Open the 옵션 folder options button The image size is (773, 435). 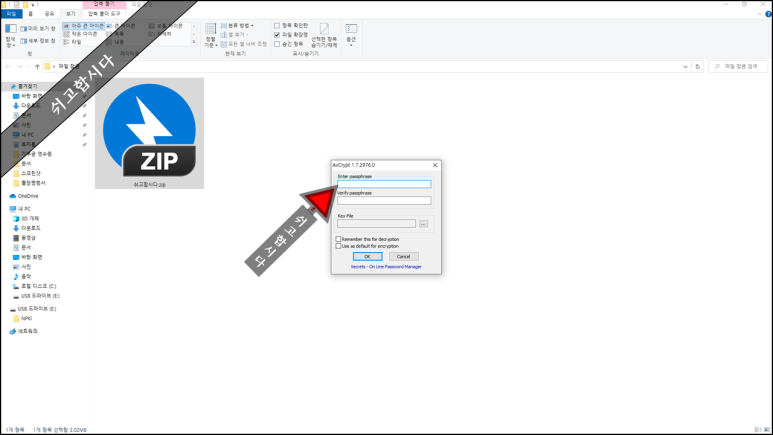(351, 35)
